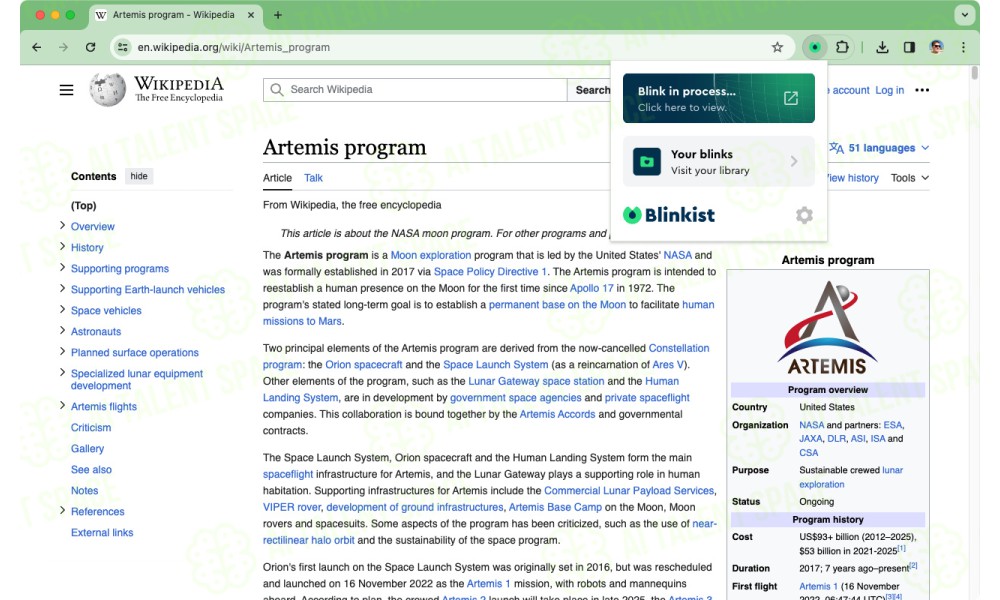Viewport: 1000px width, 600px height.
Task: Open Wikipedia personal tools ellipsis menu
Action: (922, 90)
